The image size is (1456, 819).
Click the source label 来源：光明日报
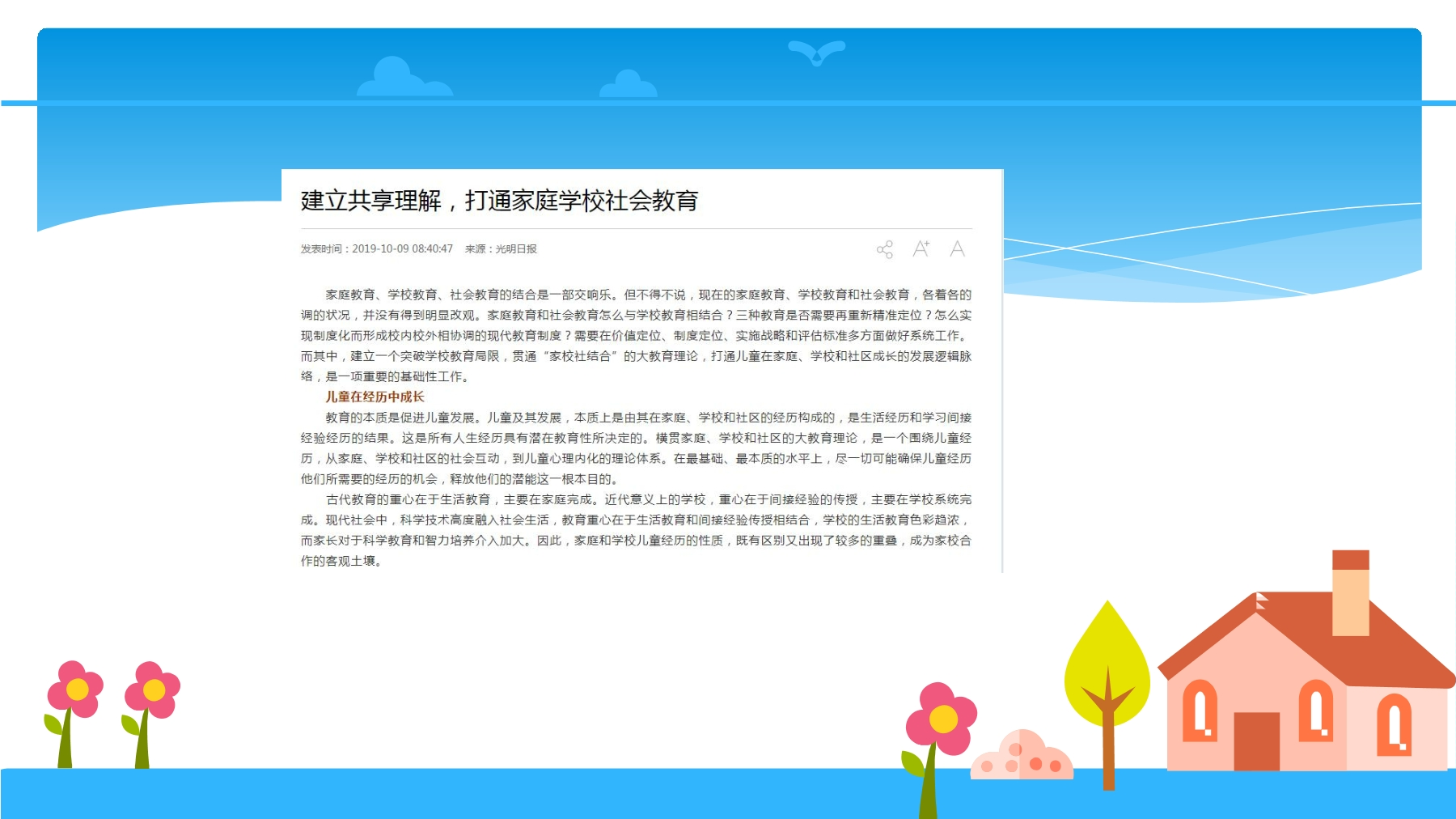(501, 249)
